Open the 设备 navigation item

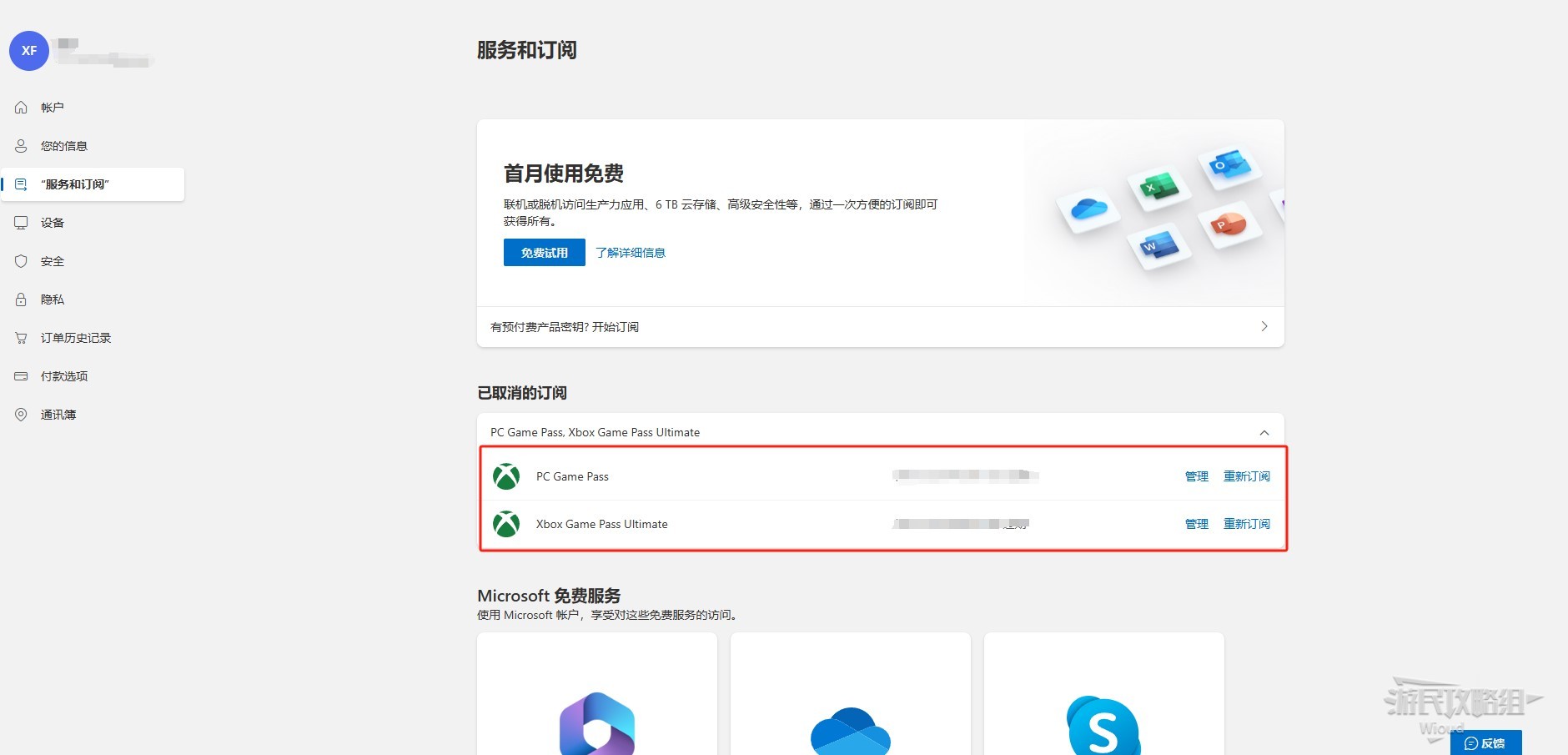(93, 223)
